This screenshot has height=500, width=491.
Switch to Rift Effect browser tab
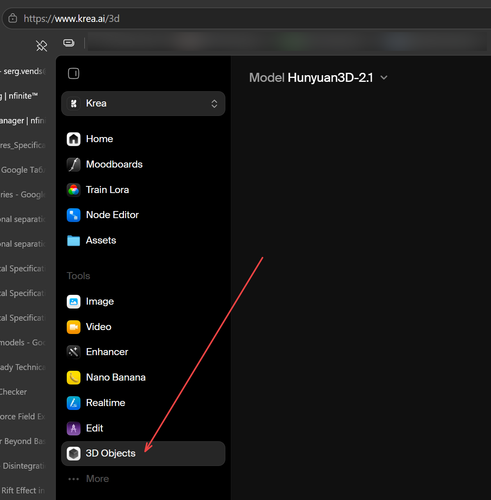(x=23, y=491)
